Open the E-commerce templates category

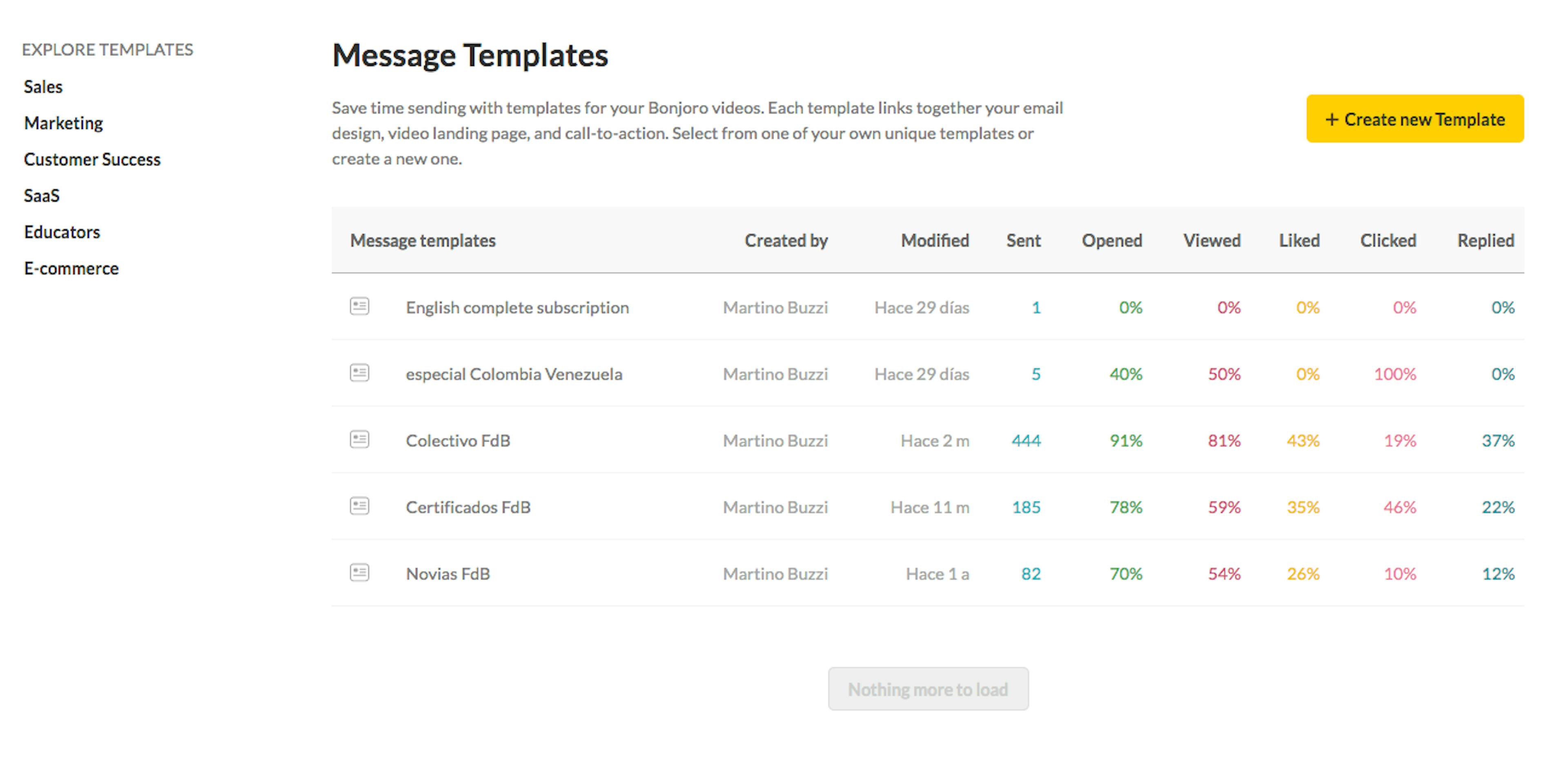tap(71, 268)
